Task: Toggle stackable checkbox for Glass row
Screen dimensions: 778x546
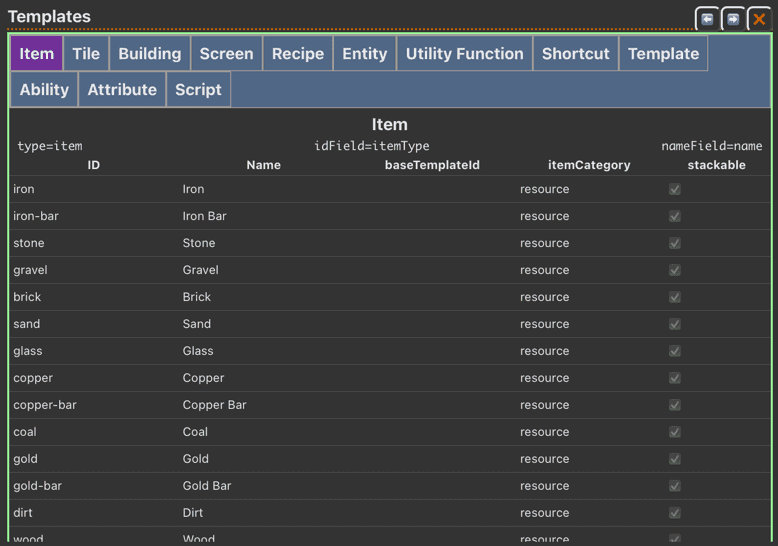Action: [675, 351]
